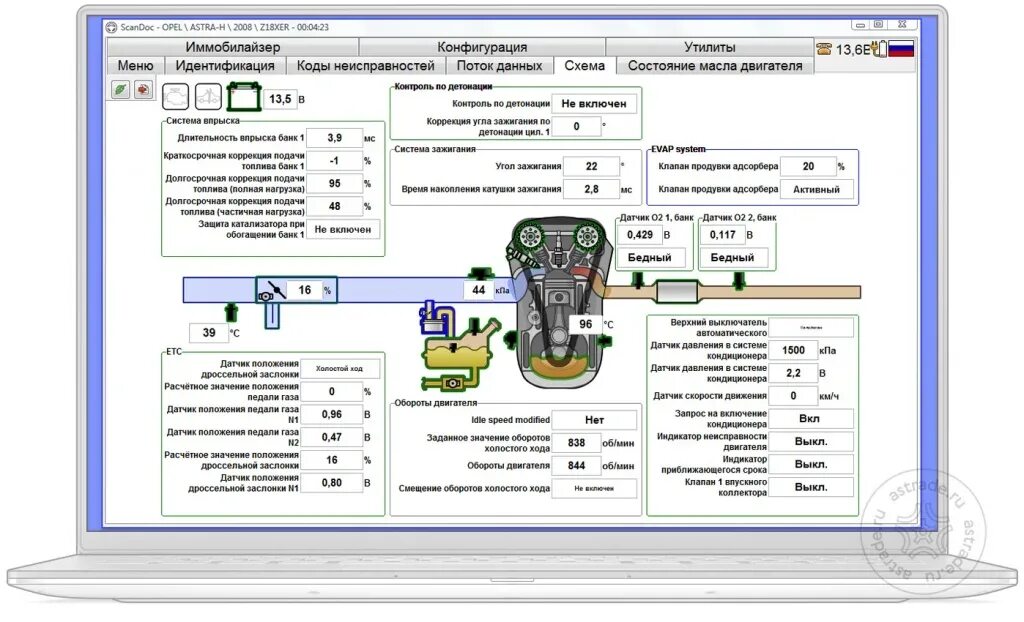Open the Утилиты tab
This screenshot has width=1024, height=622.
[709, 47]
